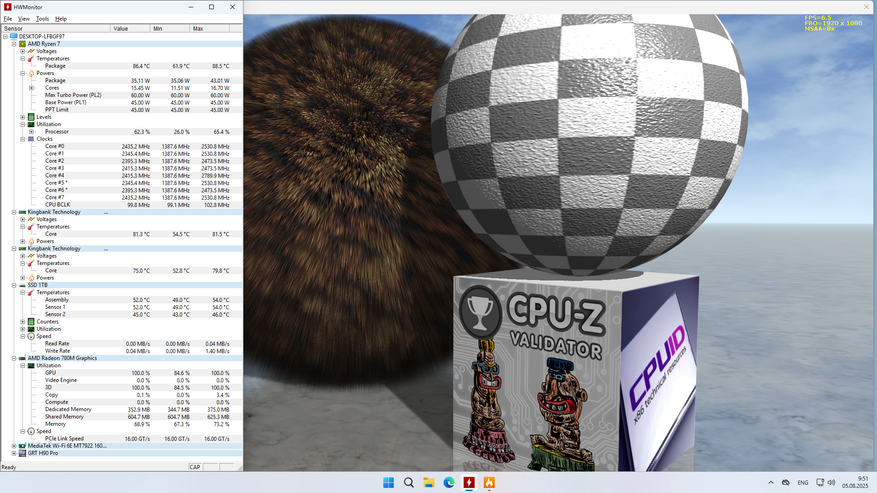
Task: Open the taskbar clock and date
Action: click(855, 482)
